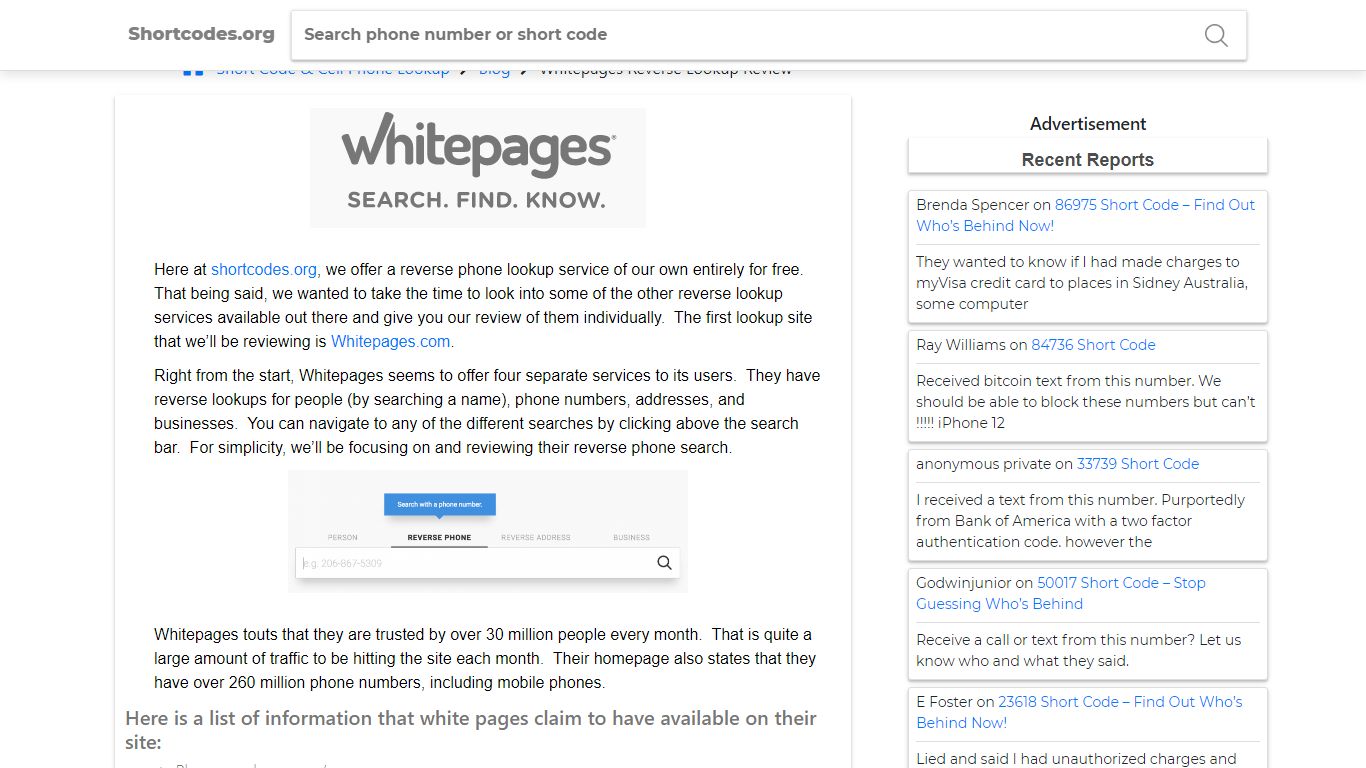The height and width of the screenshot is (768, 1366).
Task: Open 33739 Short Code report link
Action: (1137, 463)
